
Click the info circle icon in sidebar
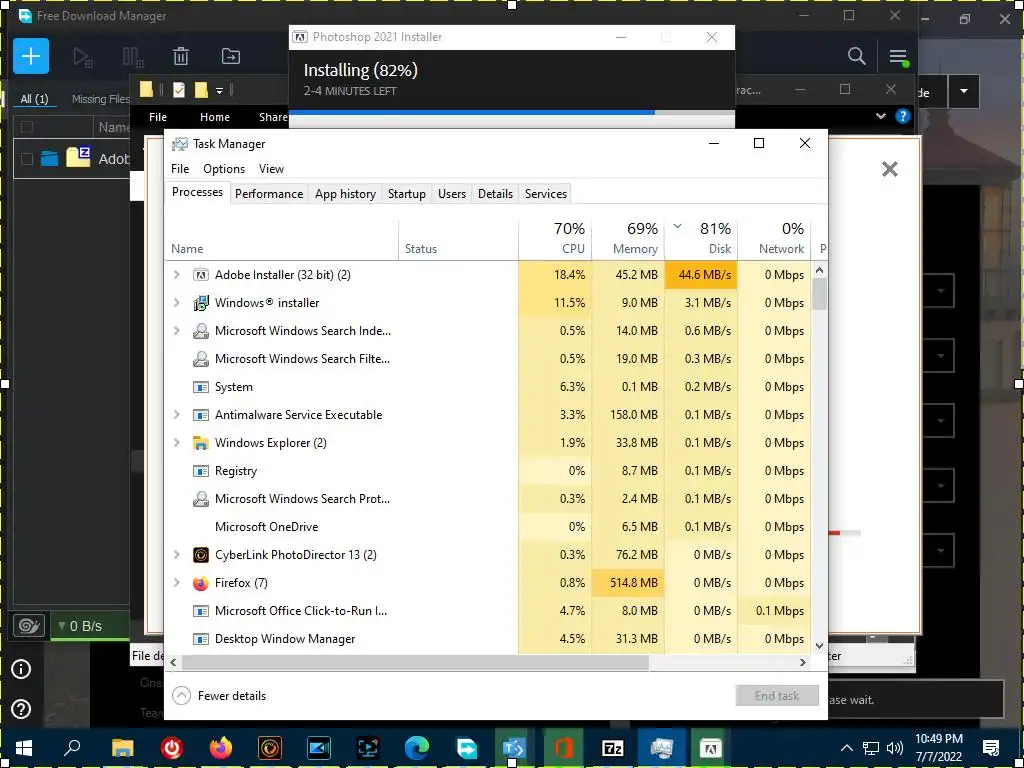pyautogui.click(x=21, y=669)
